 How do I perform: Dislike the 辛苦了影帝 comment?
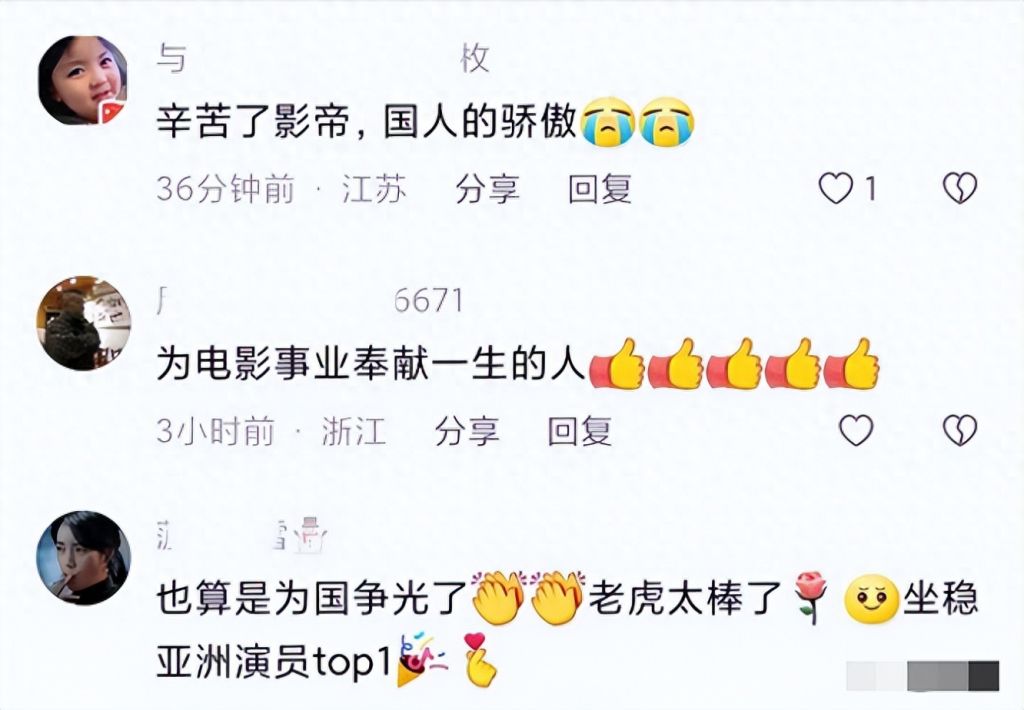click(960, 188)
